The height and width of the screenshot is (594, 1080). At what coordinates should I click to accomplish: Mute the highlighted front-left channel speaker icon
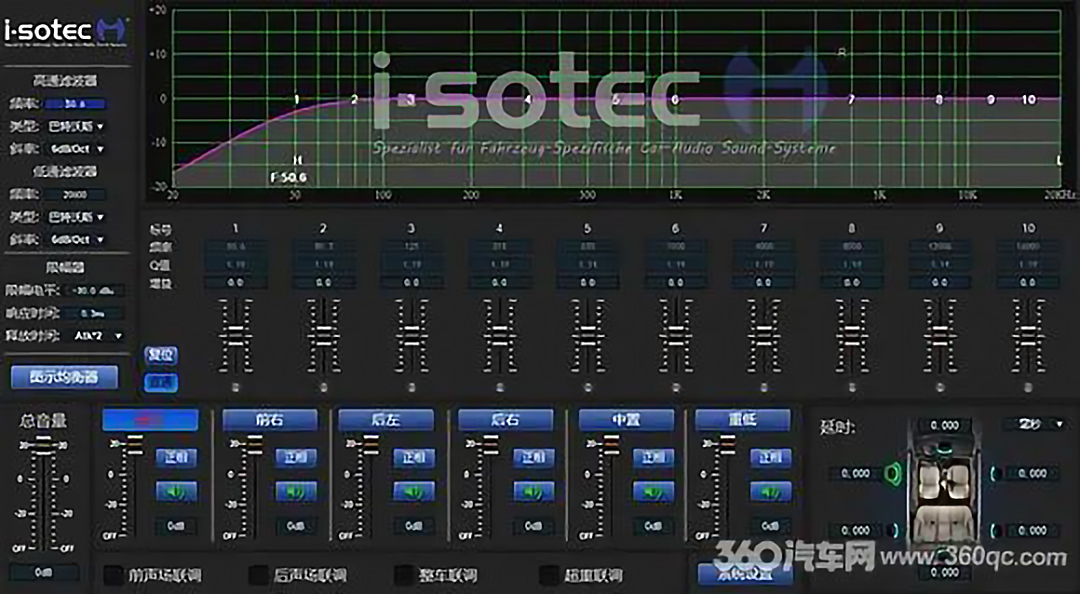coord(176,491)
